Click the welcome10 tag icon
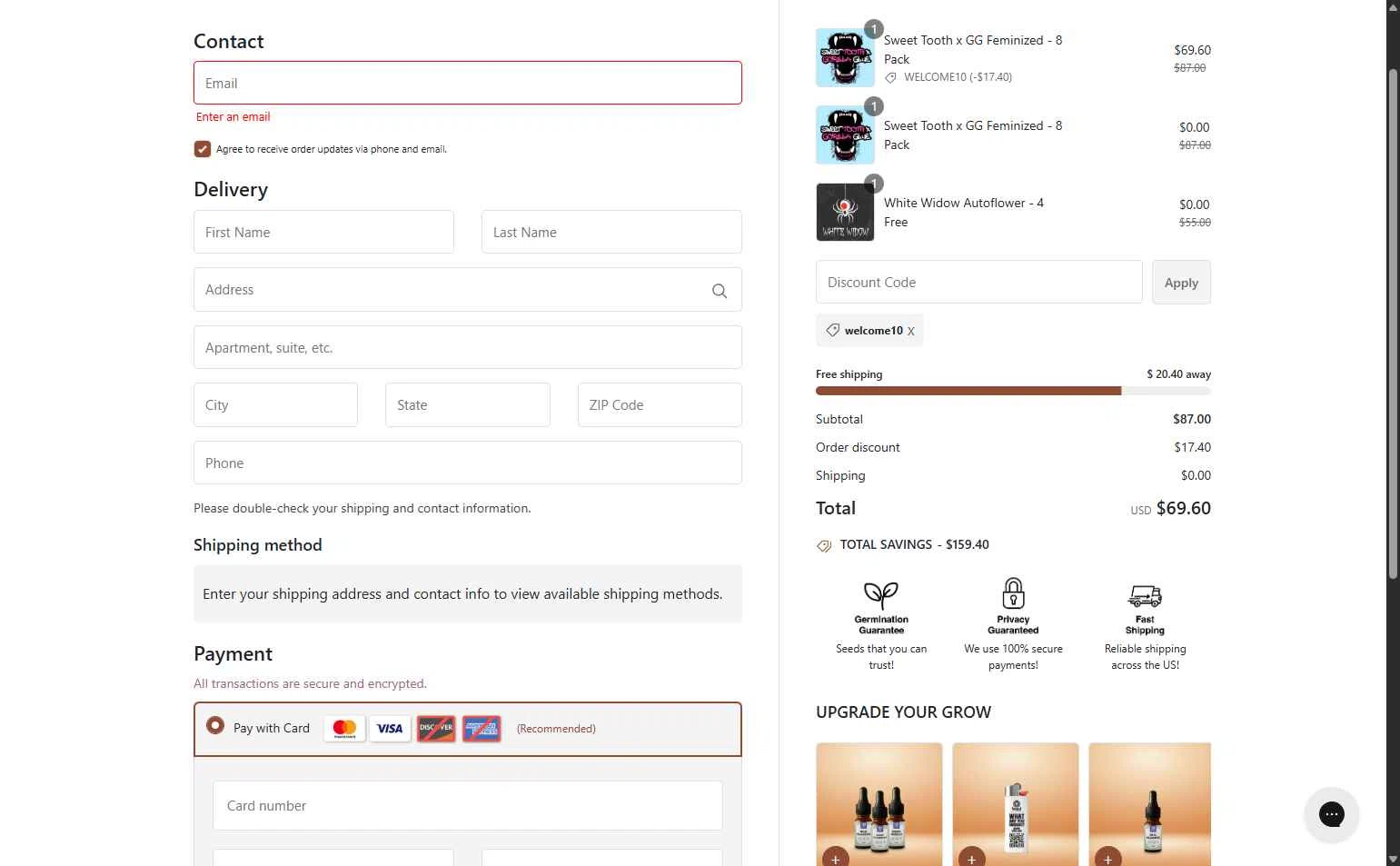 [x=833, y=330]
